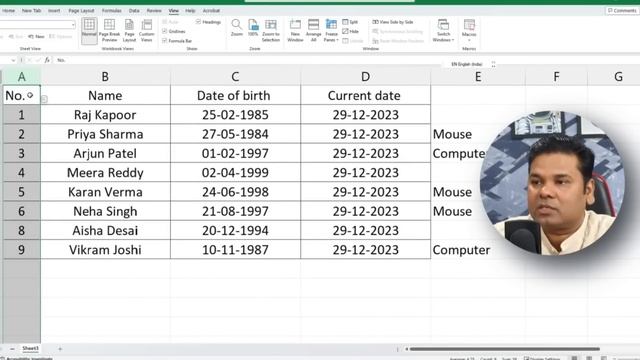Click the Insert Function fx icon
Viewport: 640px width, 360px height.
click(47, 60)
